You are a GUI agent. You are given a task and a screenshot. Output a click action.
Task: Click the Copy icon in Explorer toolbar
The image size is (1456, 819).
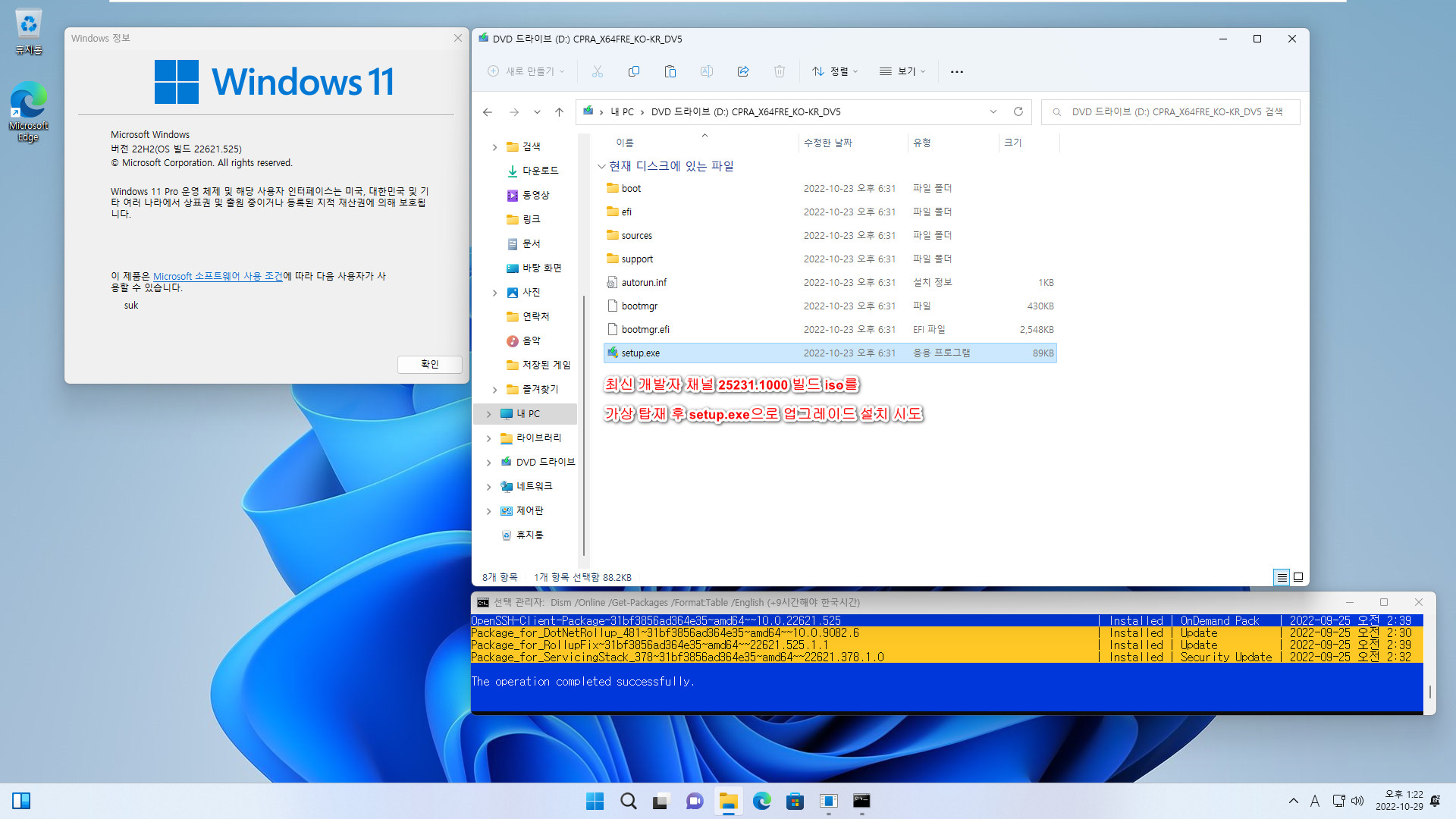tap(633, 71)
